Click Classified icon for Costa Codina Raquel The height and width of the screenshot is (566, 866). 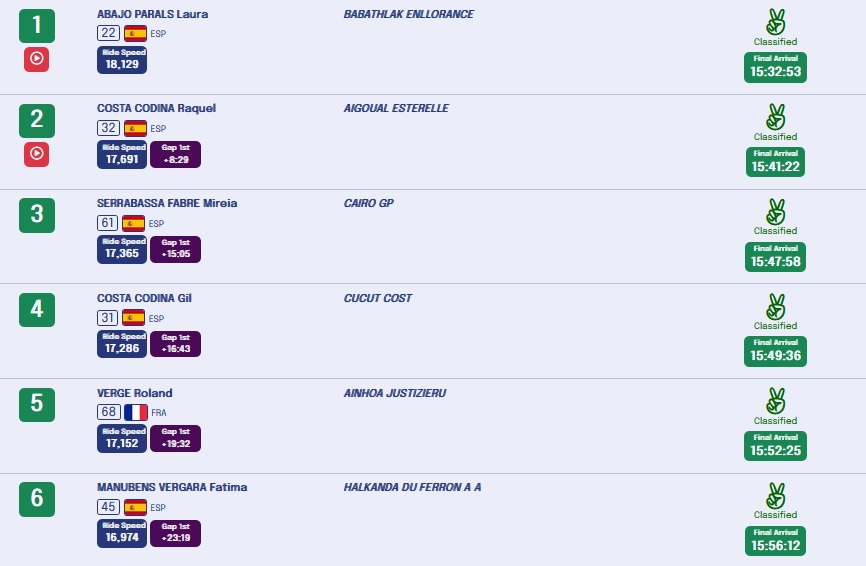point(775,116)
